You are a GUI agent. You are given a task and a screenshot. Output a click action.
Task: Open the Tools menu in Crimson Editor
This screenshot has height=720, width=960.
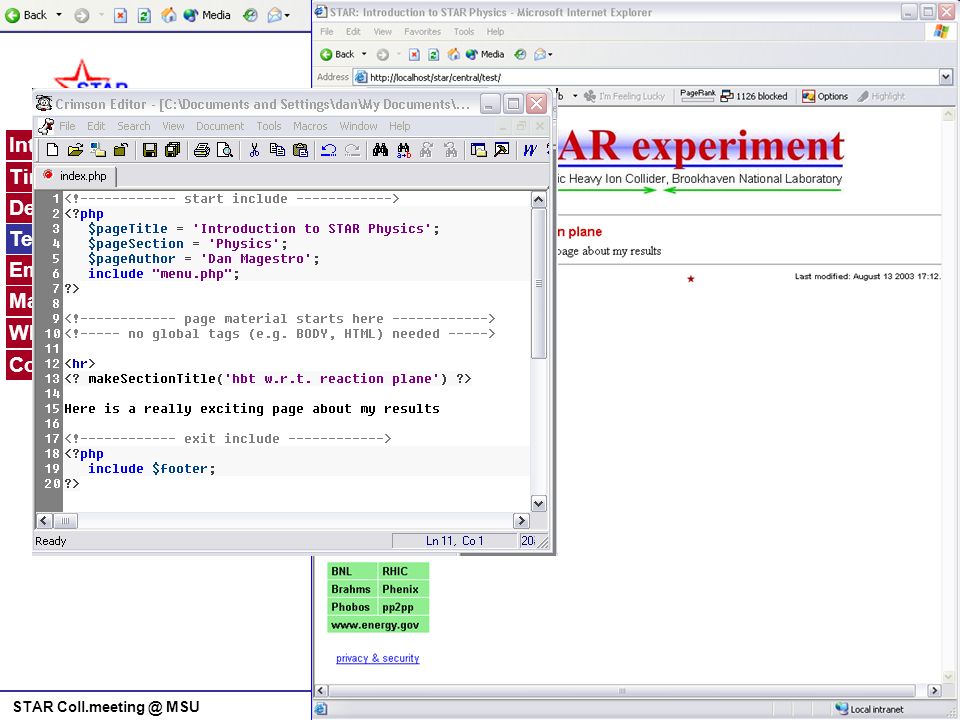click(269, 126)
